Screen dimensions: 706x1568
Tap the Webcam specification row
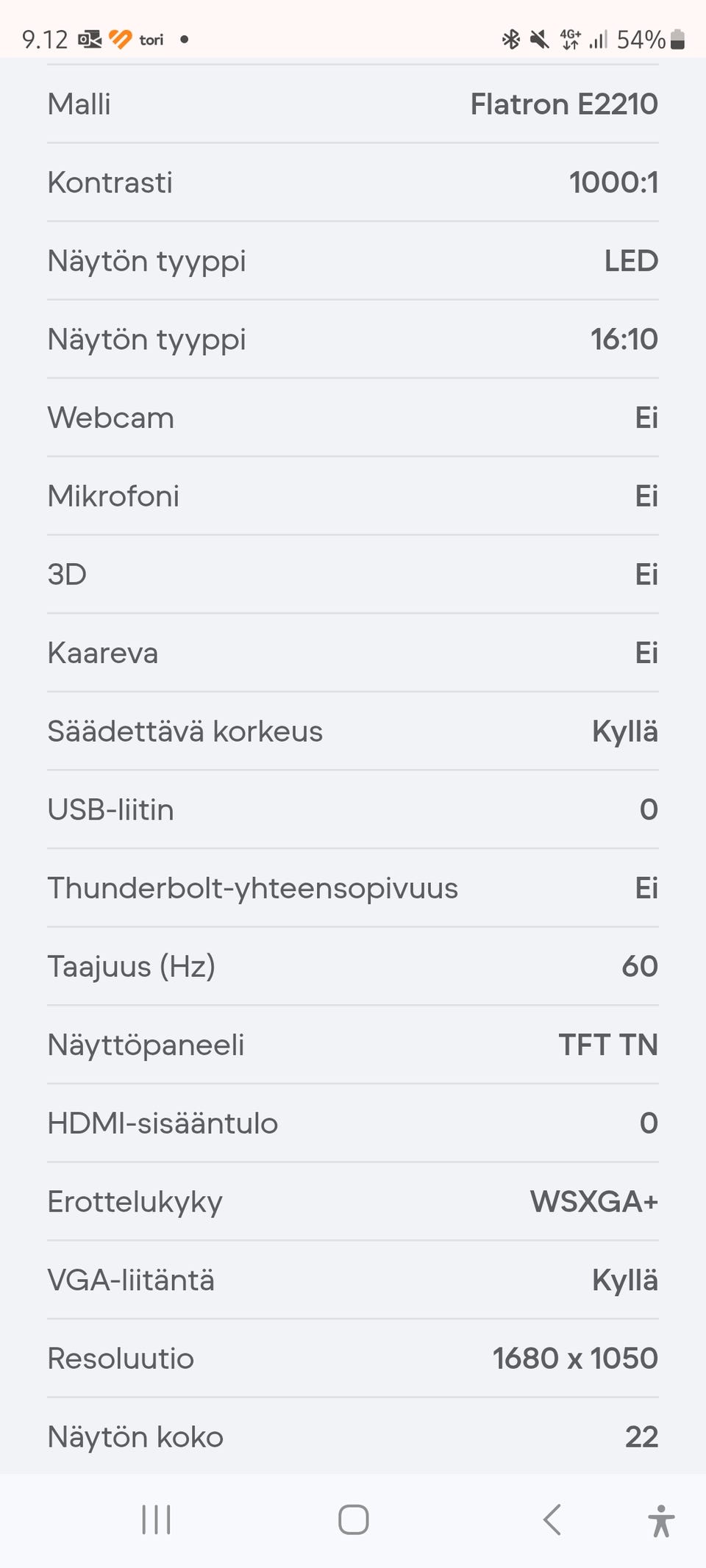click(353, 418)
